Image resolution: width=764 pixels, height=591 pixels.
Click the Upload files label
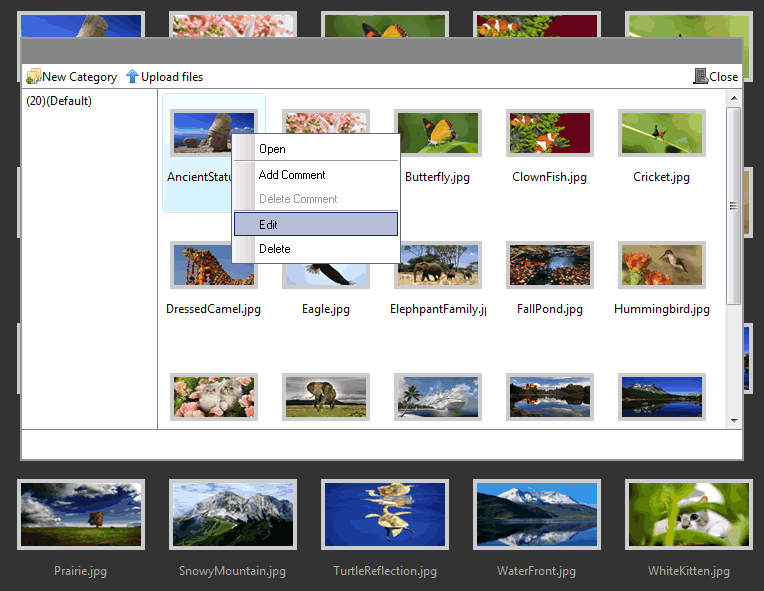172,77
